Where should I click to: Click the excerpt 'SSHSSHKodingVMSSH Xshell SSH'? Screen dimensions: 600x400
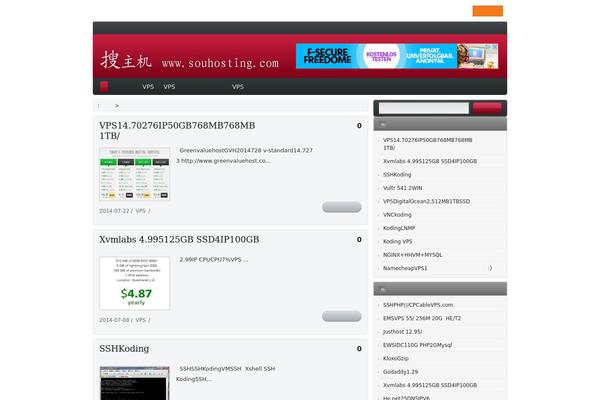click(227, 369)
